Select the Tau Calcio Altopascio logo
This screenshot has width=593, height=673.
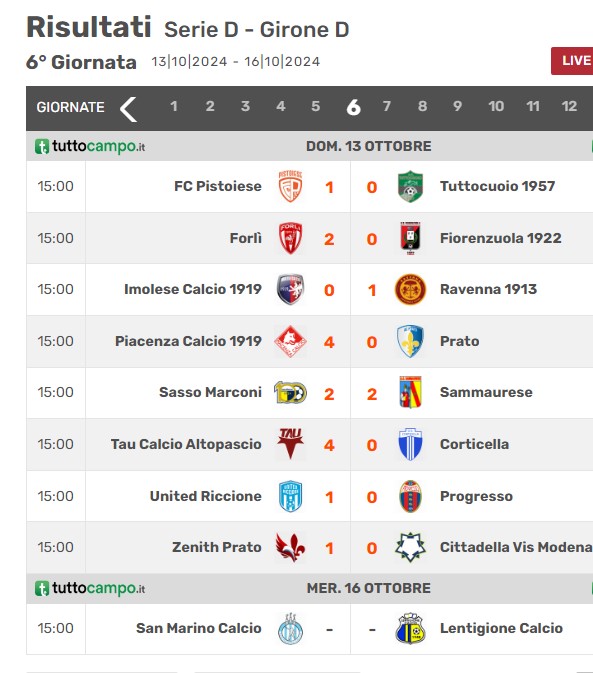(x=290, y=444)
